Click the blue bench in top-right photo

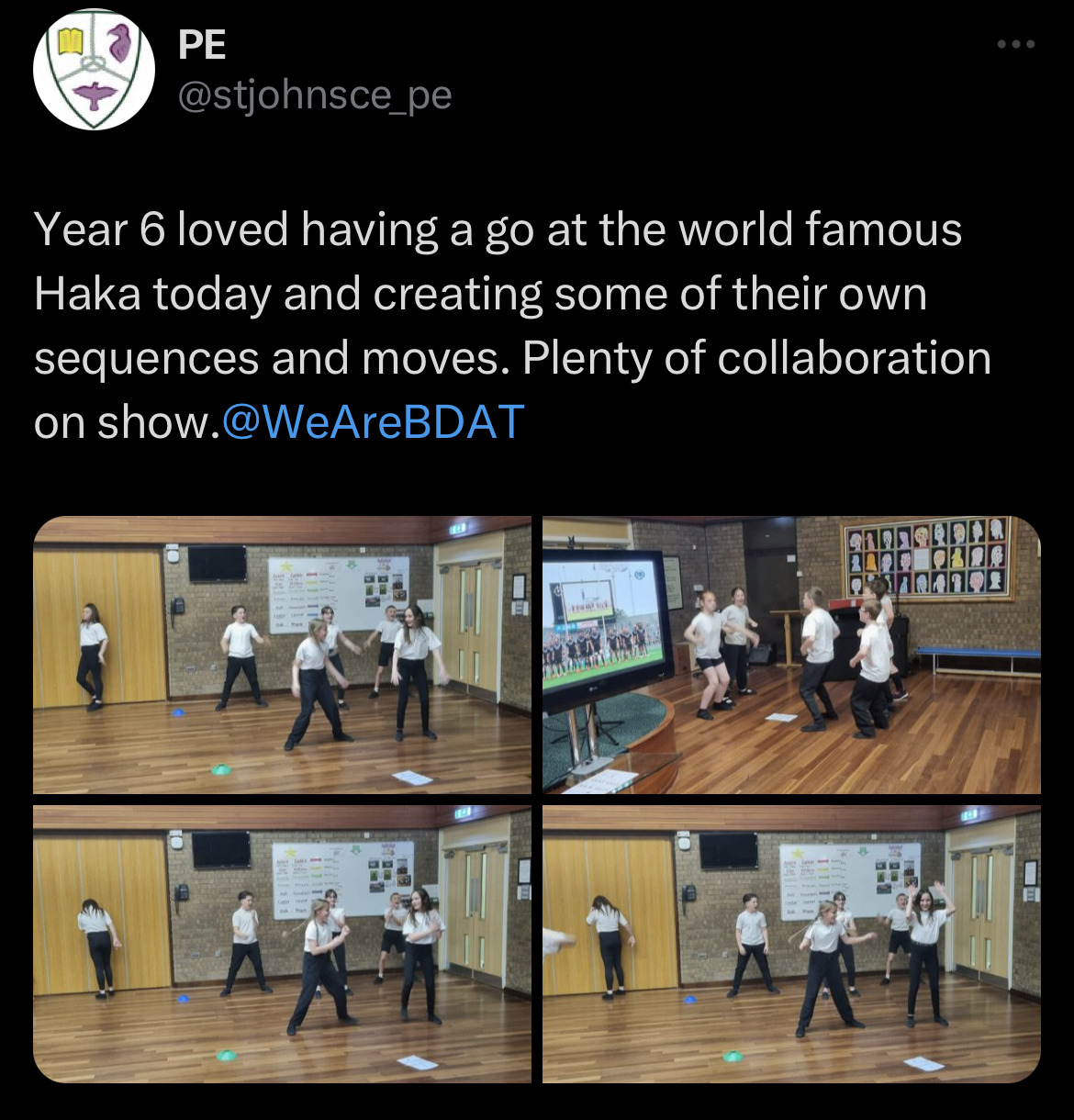[978, 656]
